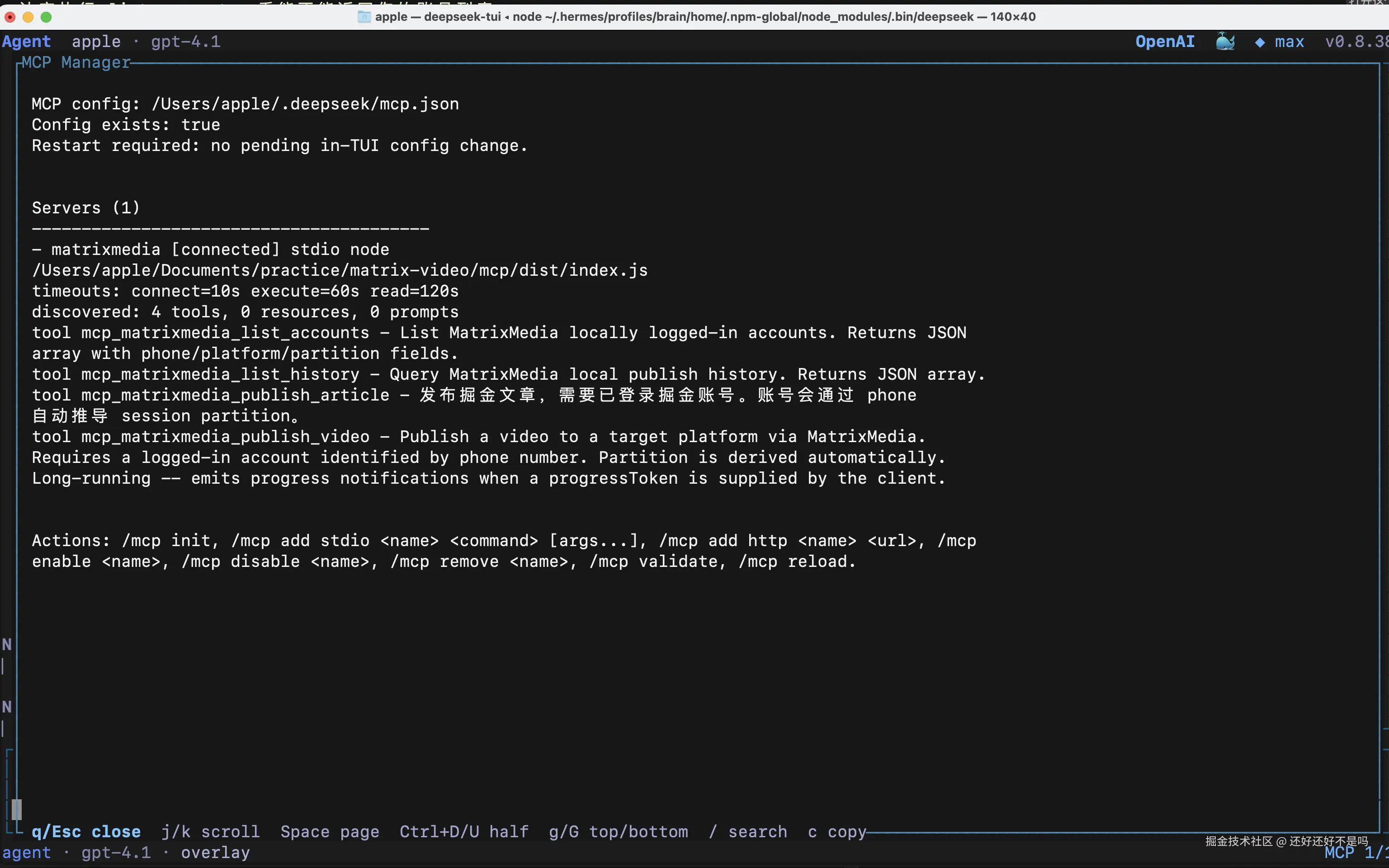This screenshot has width=1389, height=868.
Task: Click the [connected] status of matrixmedia
Action: coord(226,250)
